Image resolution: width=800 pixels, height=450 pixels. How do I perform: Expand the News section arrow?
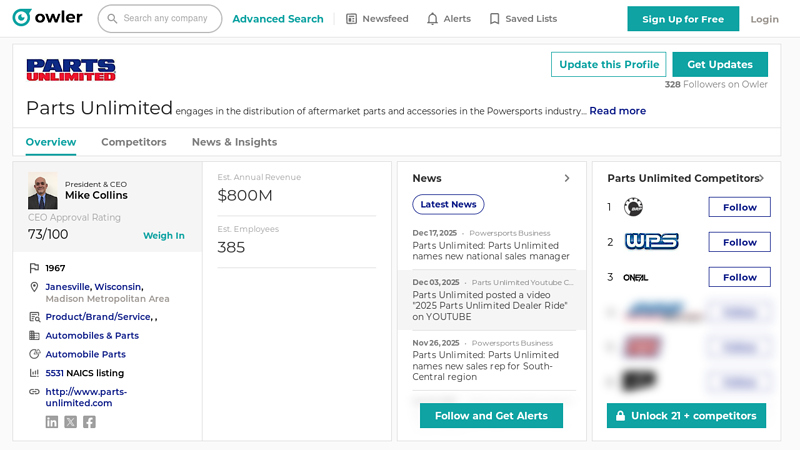[x=567, y=178]
